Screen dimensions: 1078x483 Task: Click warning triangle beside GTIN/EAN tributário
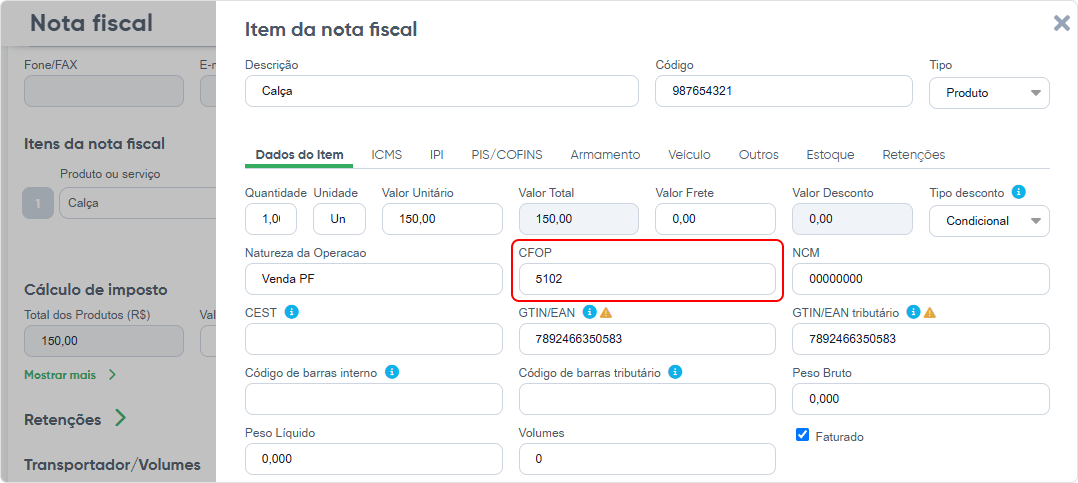coord(930,313)
